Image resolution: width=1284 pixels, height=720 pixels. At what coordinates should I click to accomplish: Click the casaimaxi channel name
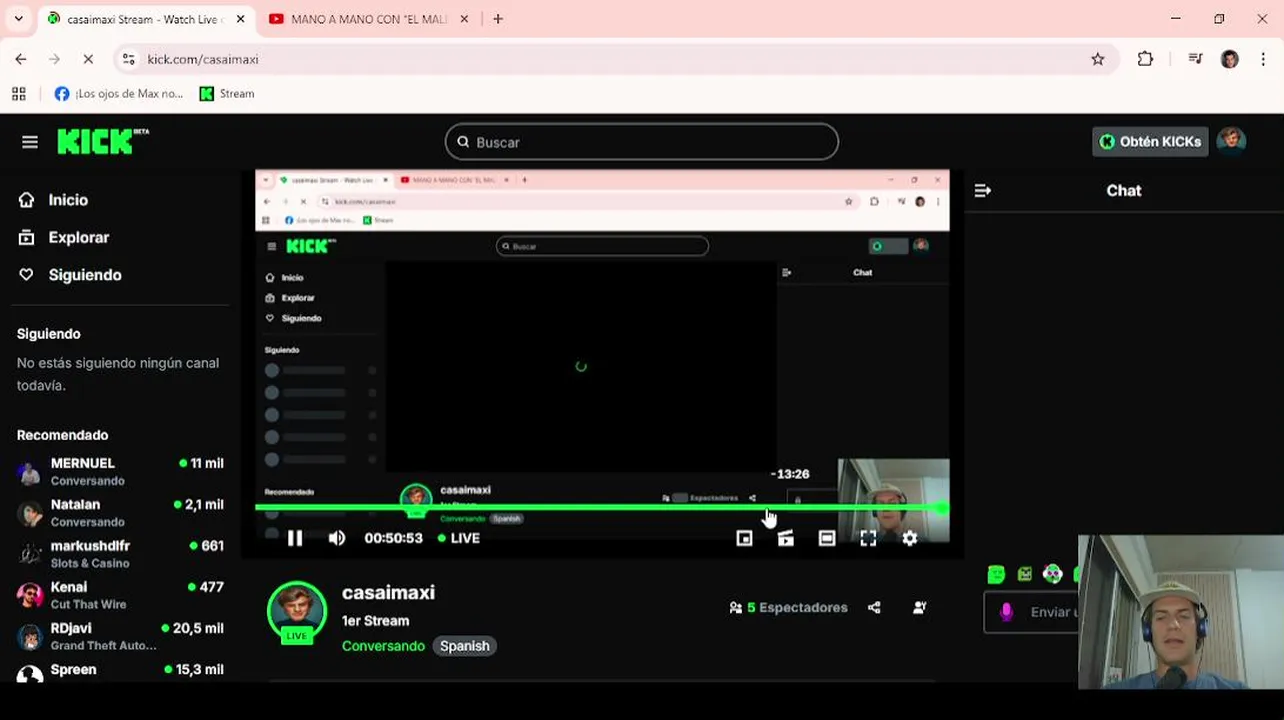coord(388,593)
